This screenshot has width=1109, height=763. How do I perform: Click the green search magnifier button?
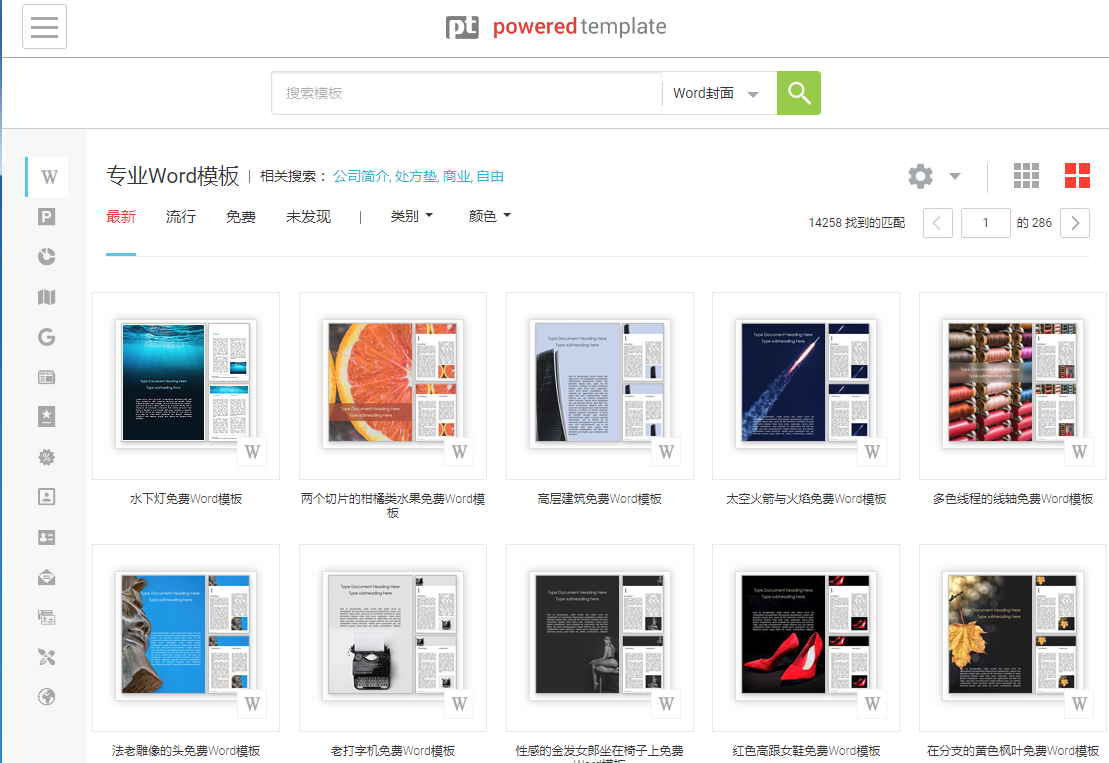[799, 93]
